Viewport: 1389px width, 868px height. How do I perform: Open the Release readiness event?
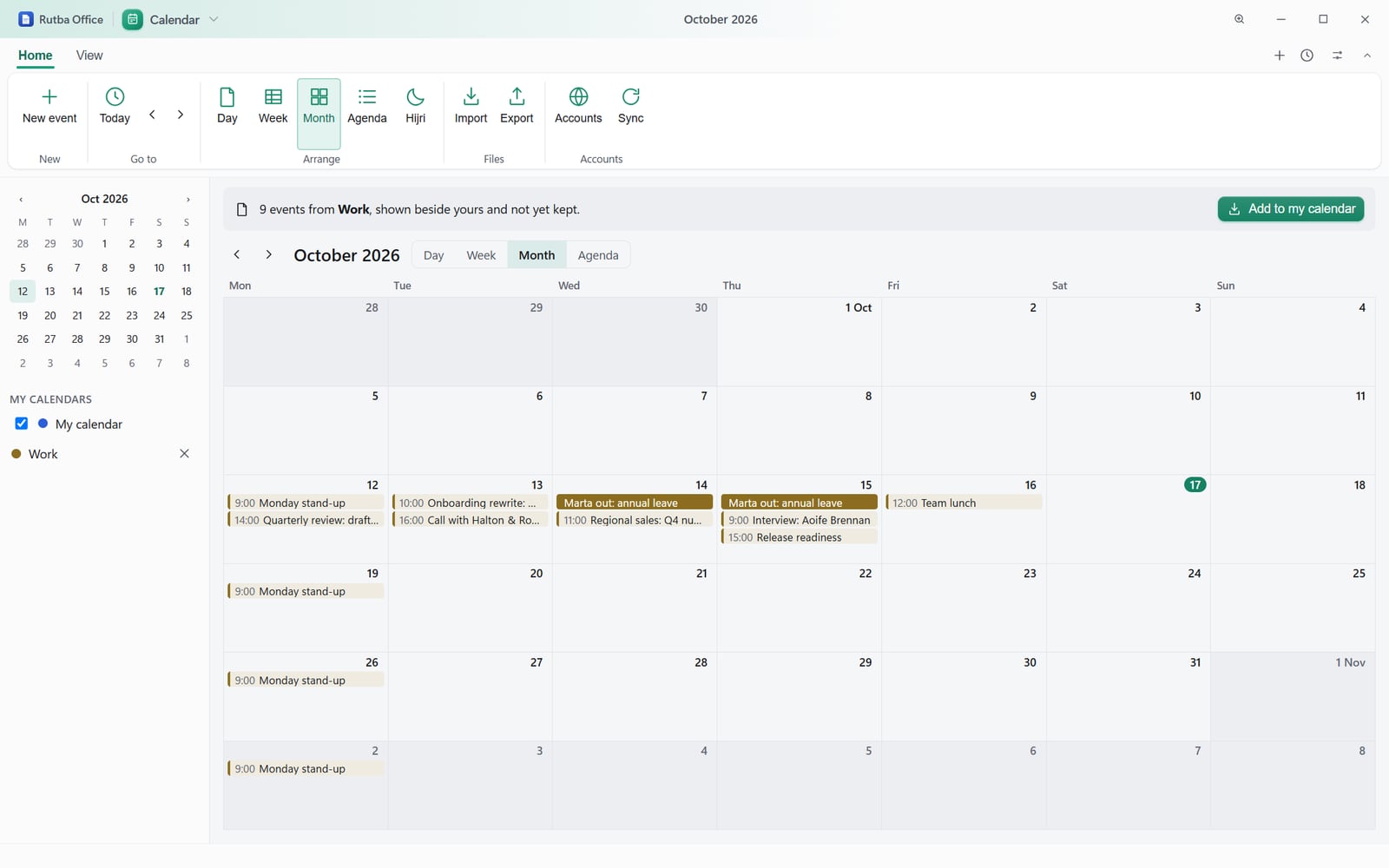click(799, 537)
